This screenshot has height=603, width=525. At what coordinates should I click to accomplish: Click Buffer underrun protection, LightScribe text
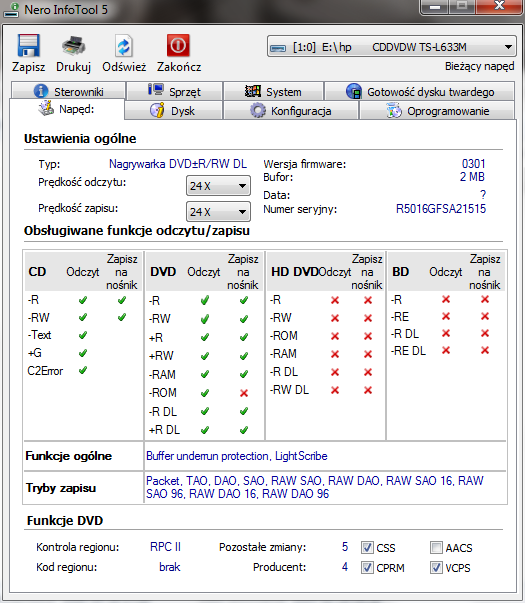(237, 456)
